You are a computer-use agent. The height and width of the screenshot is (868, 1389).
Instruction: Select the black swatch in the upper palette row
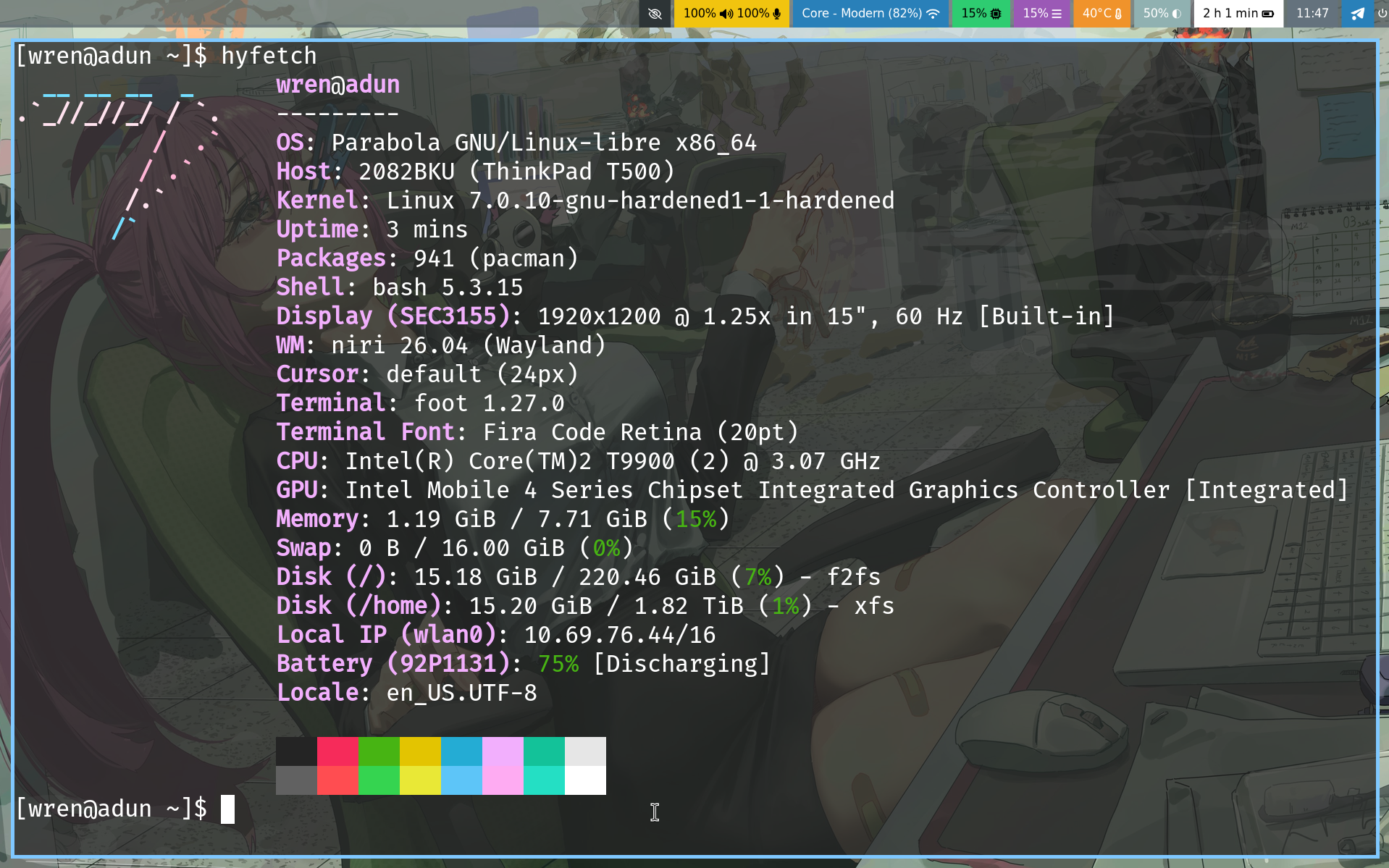(296, 751)
